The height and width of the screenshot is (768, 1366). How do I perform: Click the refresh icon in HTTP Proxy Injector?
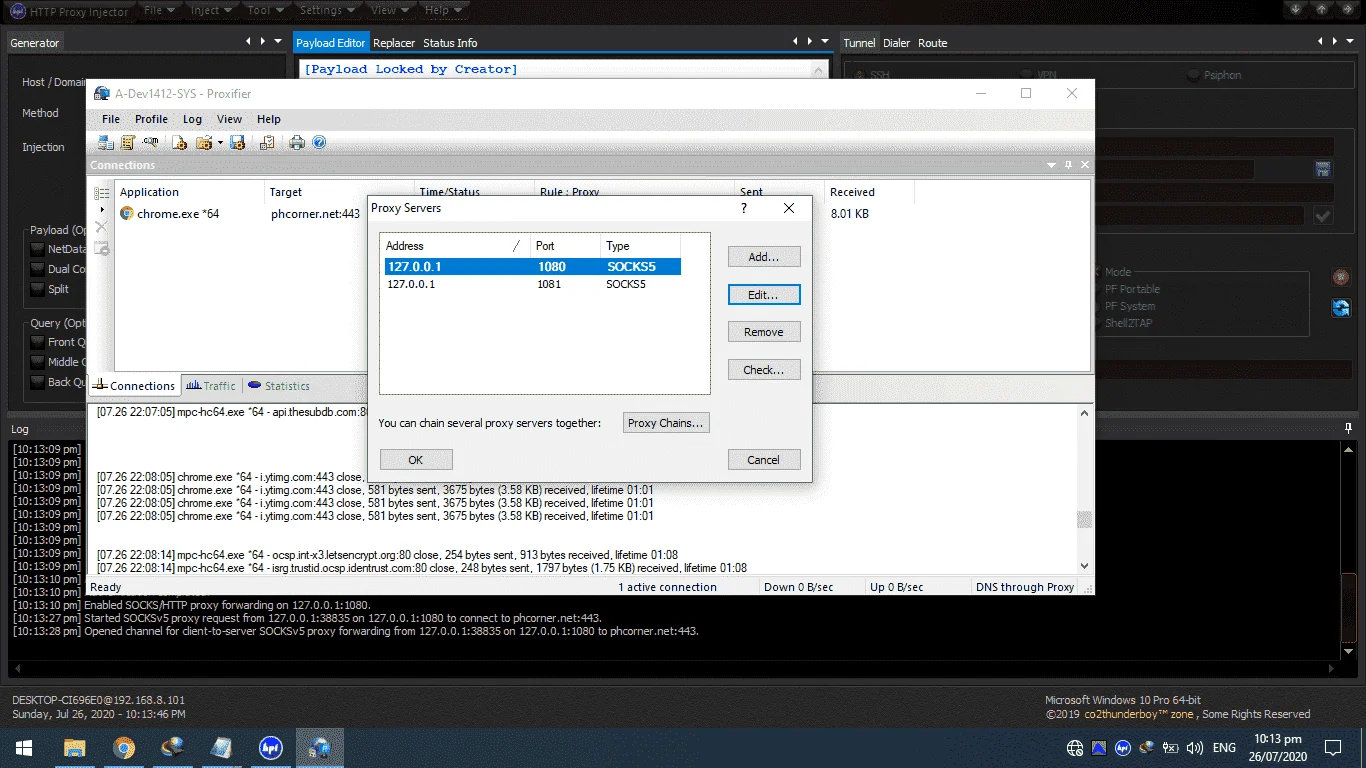[1341, 308]
